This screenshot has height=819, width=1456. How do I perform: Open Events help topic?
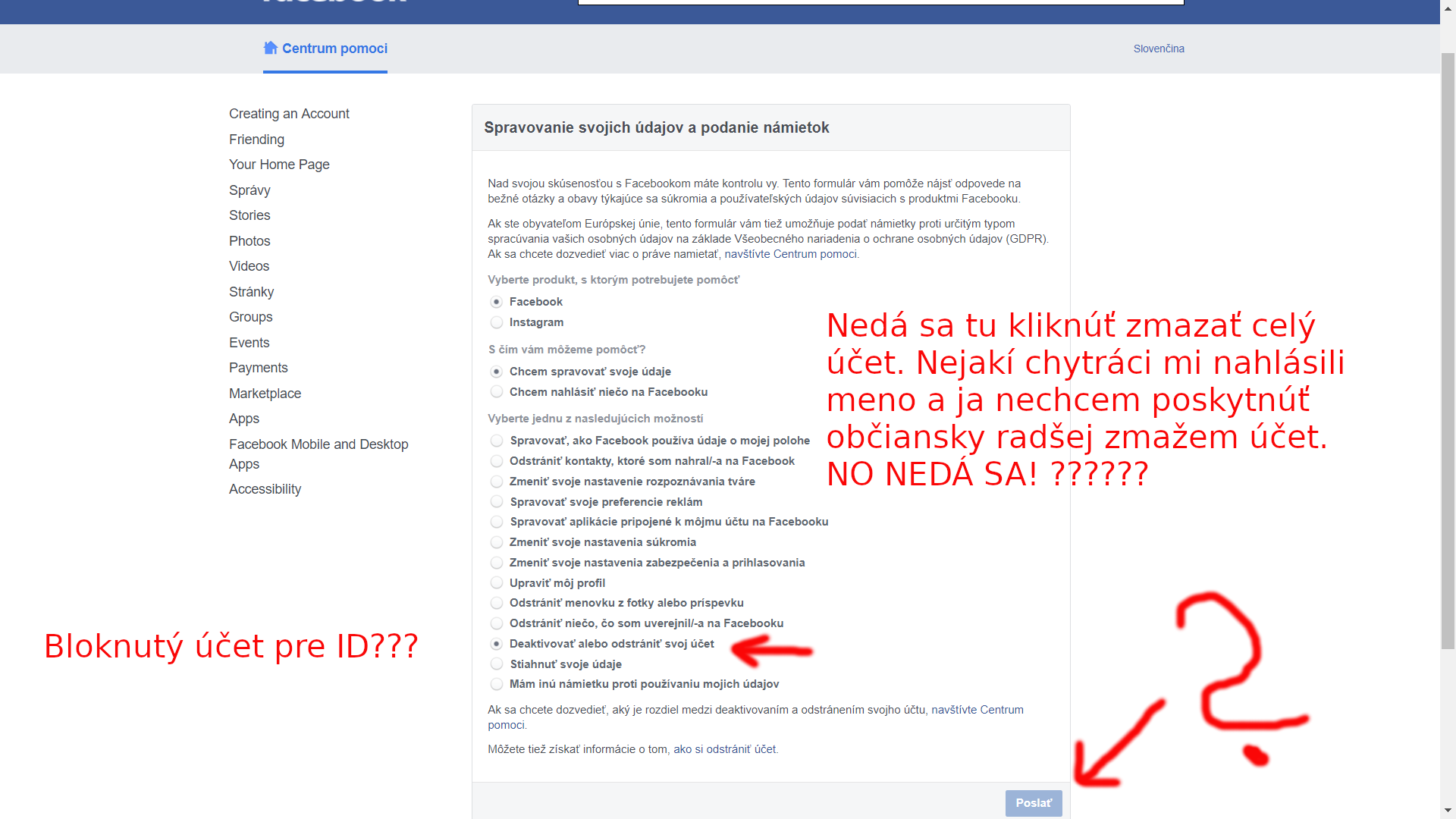249,343
